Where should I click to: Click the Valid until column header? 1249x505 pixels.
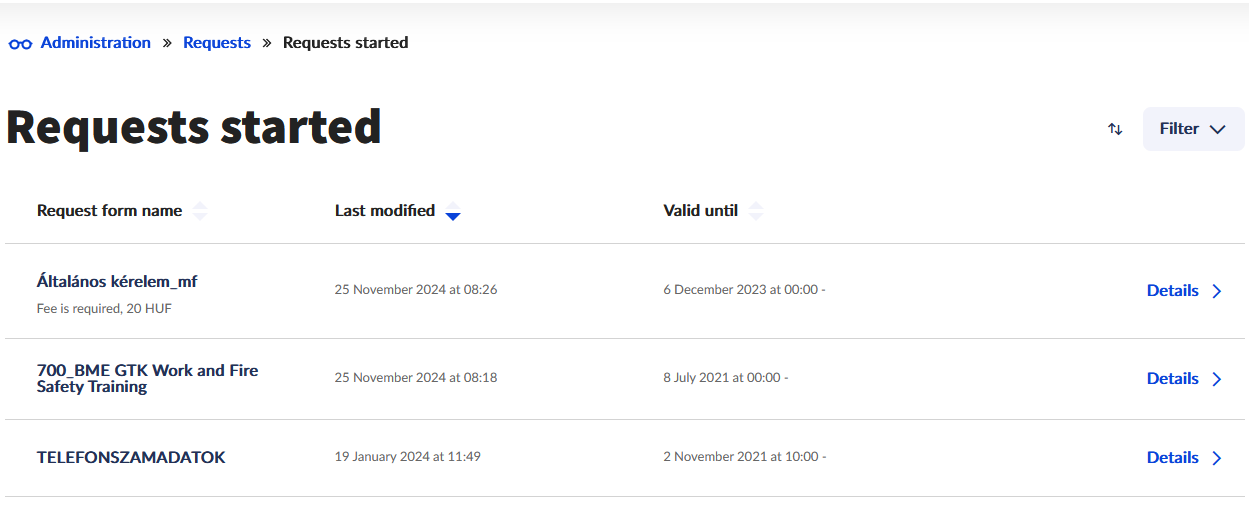[700, 211]
